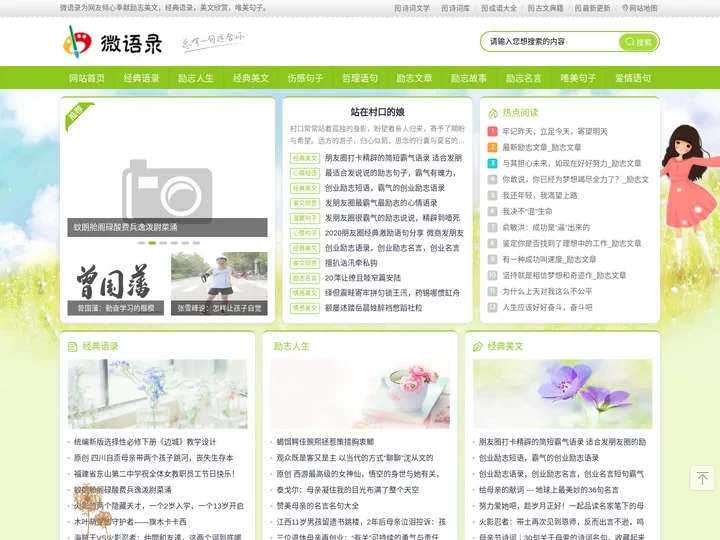The image size is (720, 540).
Task: Open the 成语大全 top link
Action: pyautogui.click(x=499, y=8)
